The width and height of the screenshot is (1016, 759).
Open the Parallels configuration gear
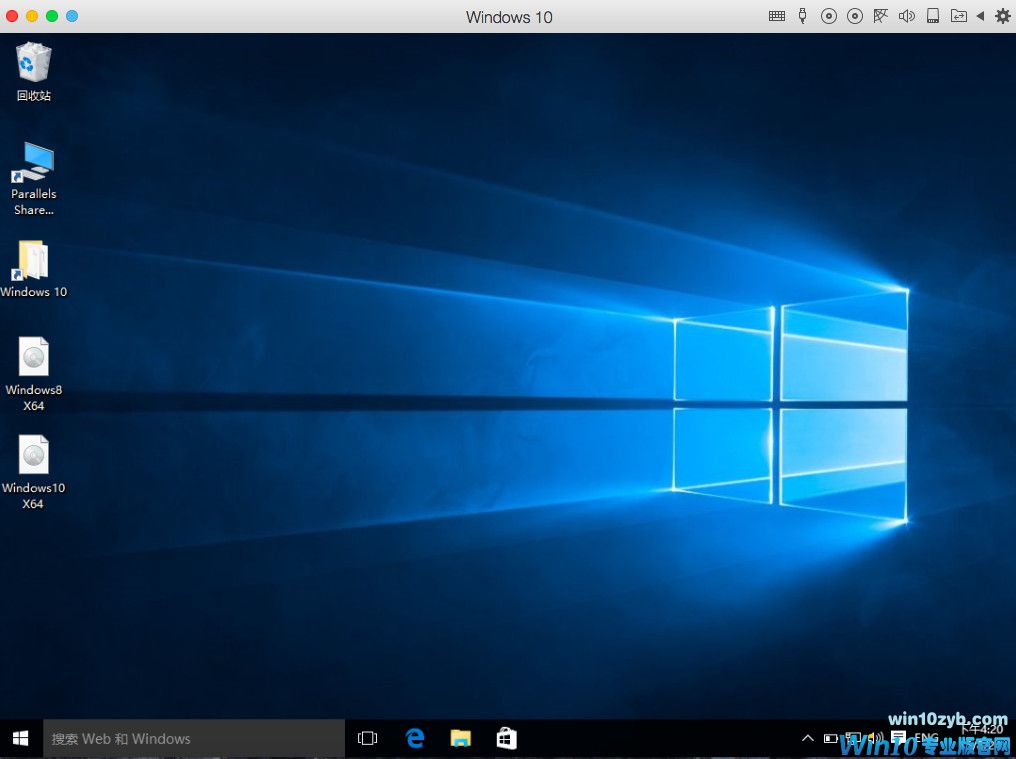(x=1002, y=16)
